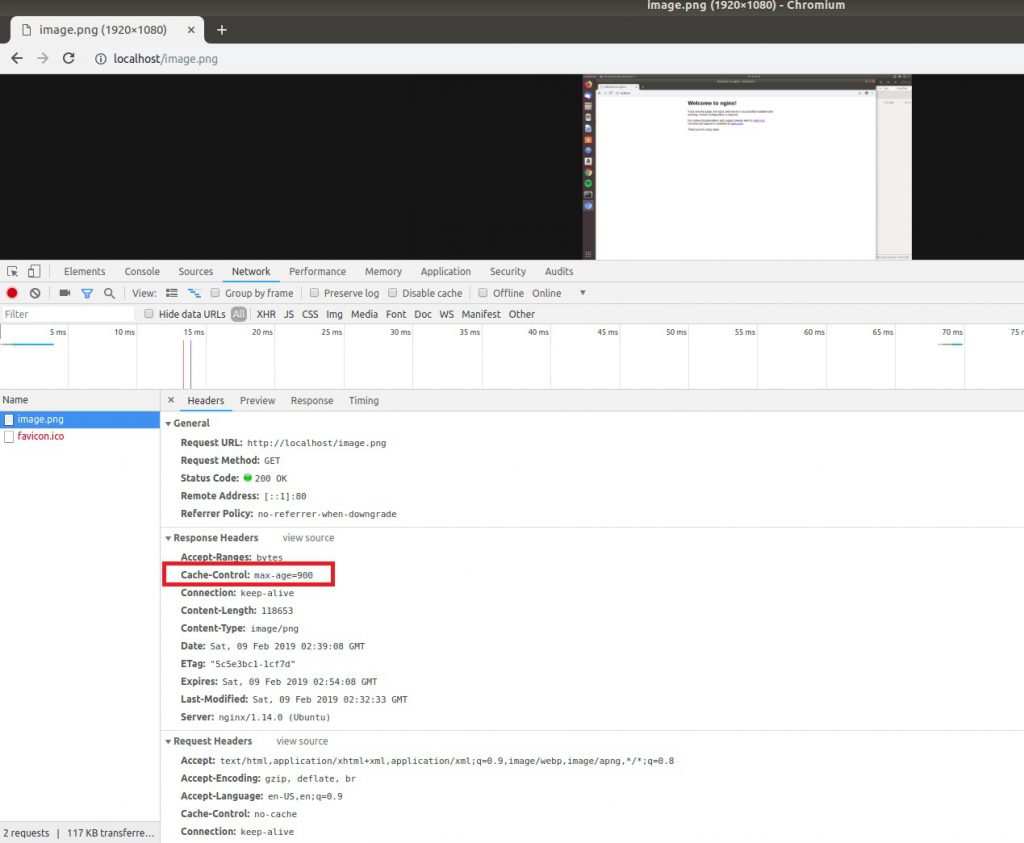The height and width of the screenshot is (843, 1024).
Task: Select the image.png file icon in request list
Action: 9,420
